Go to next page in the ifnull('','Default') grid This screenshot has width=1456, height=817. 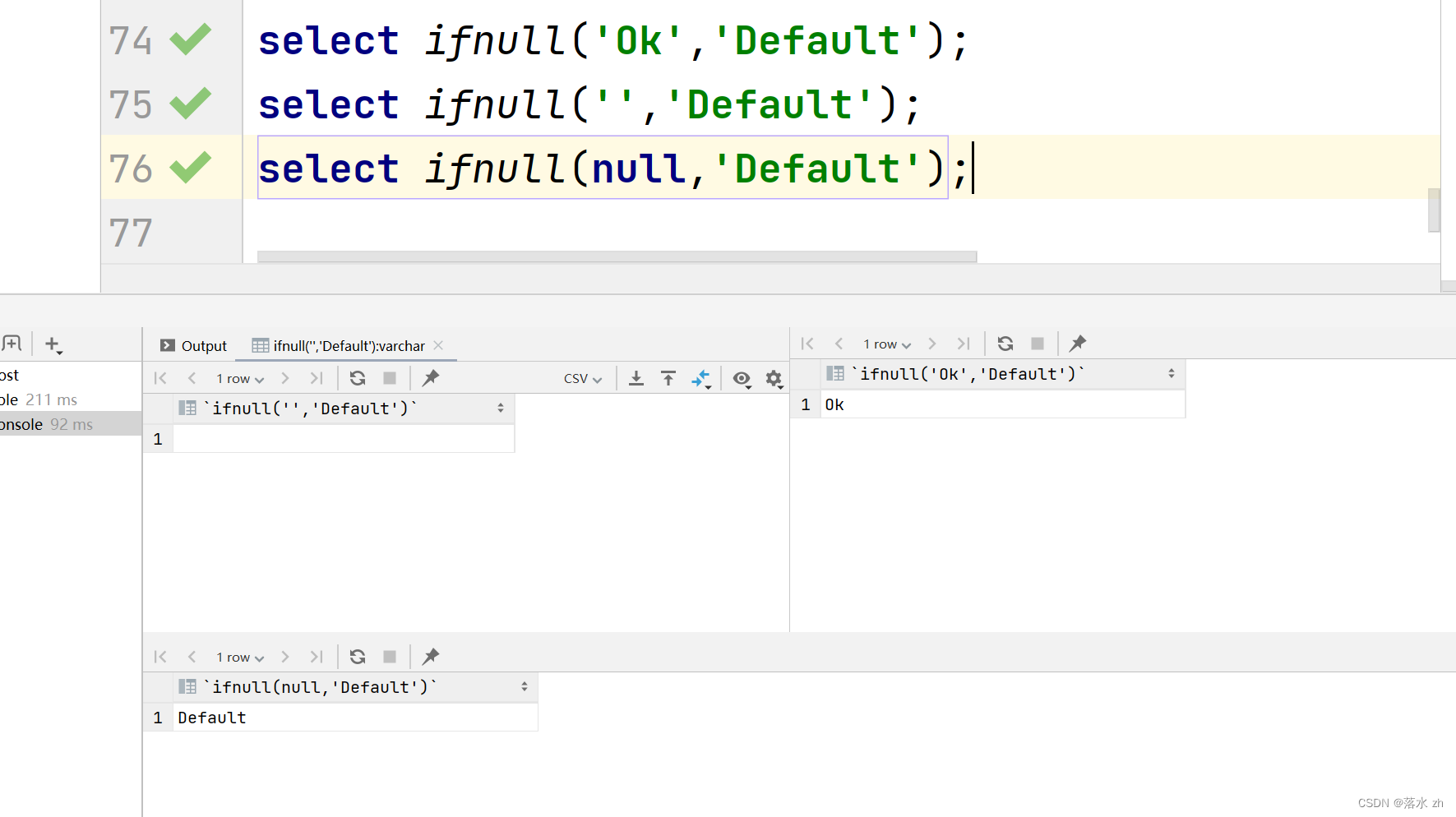pos(285,378)
